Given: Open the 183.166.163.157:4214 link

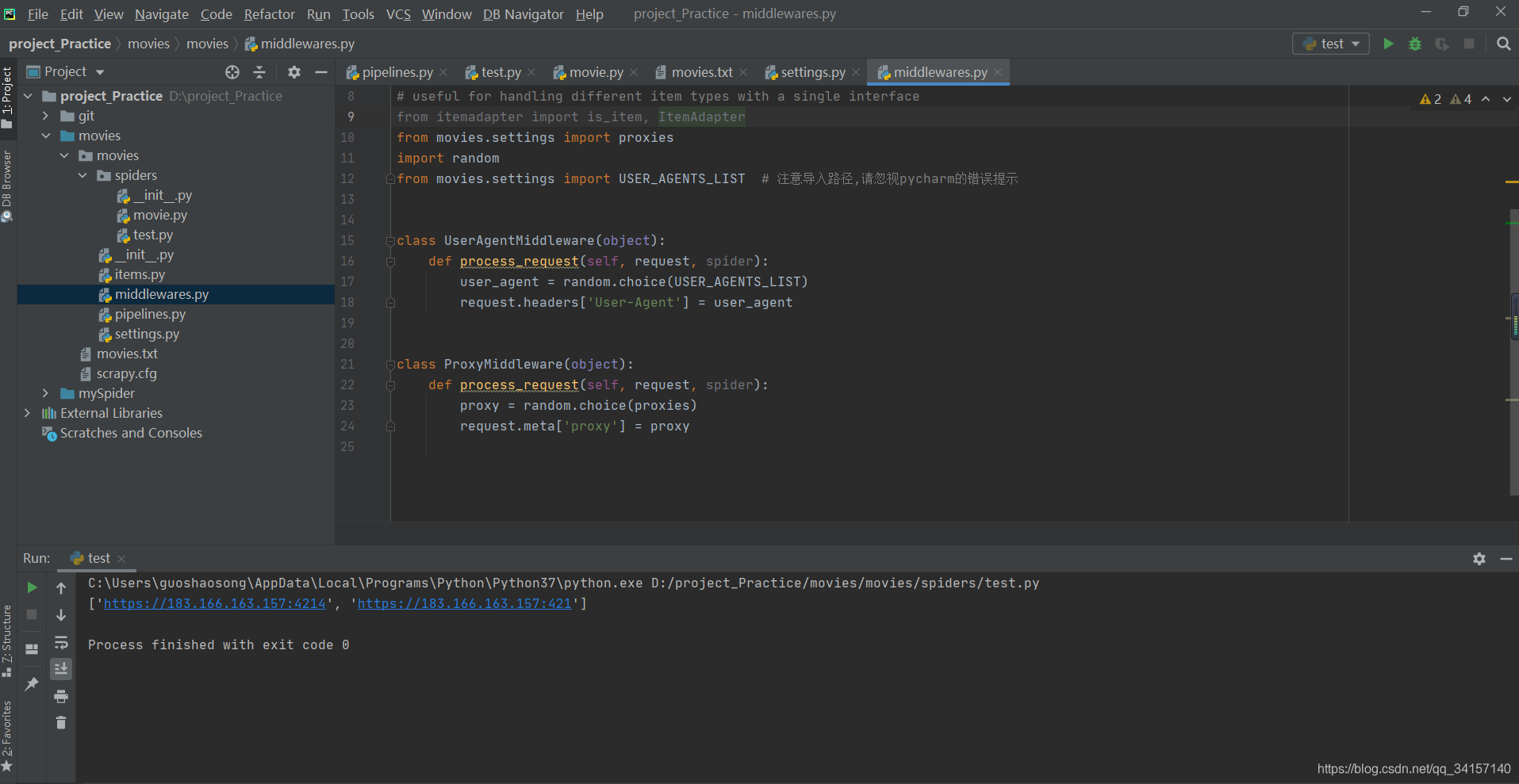Looking at the screenshot, I should tap(214, 603).
